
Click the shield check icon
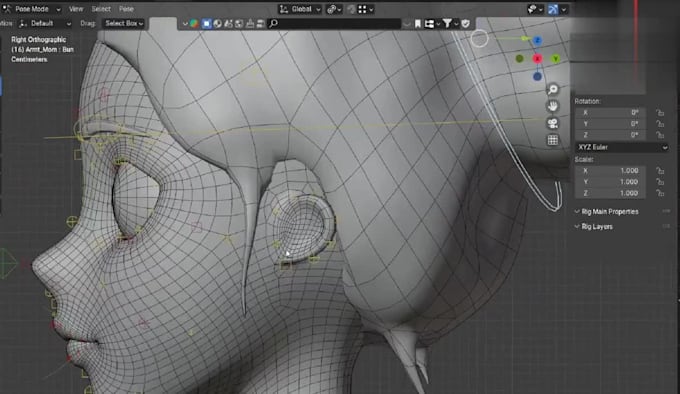(466, 23)
